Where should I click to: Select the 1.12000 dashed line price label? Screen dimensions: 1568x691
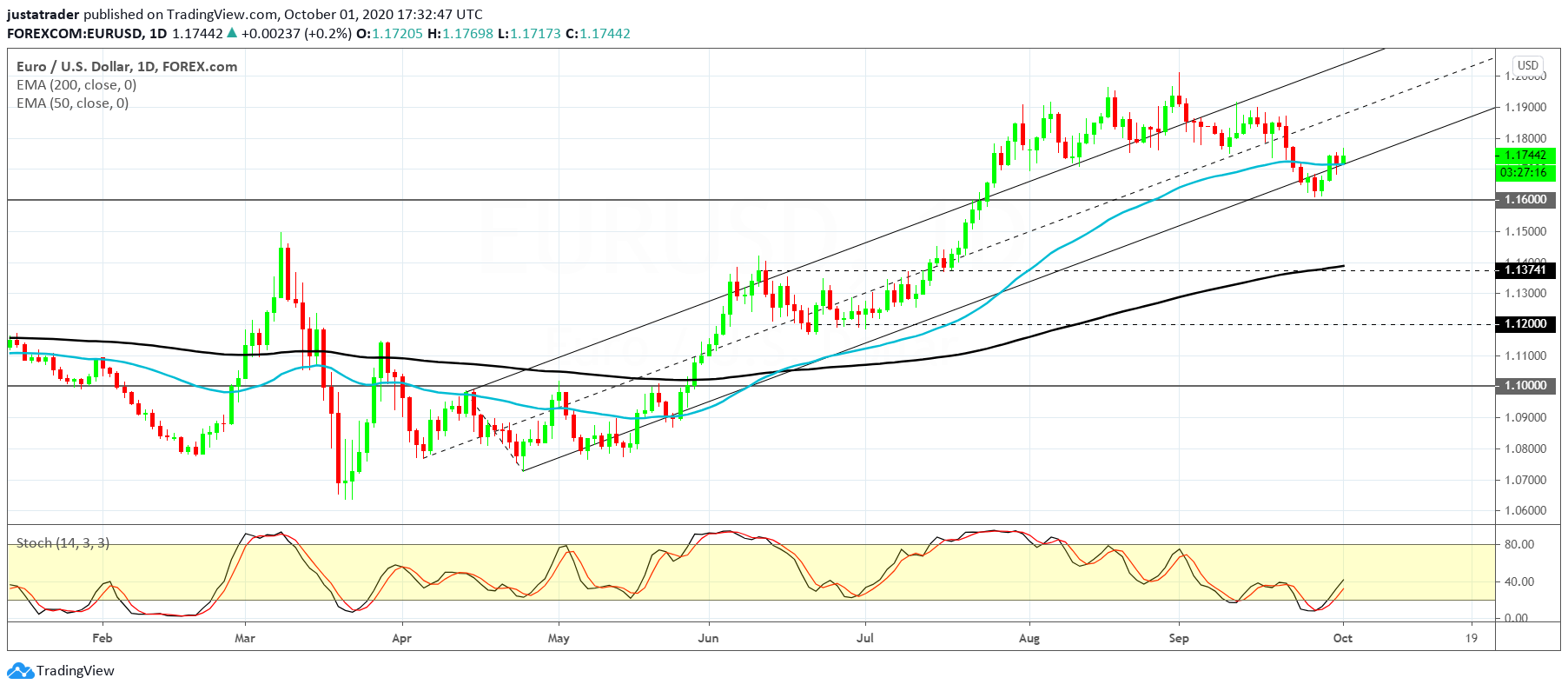[x=1526, y=324]
